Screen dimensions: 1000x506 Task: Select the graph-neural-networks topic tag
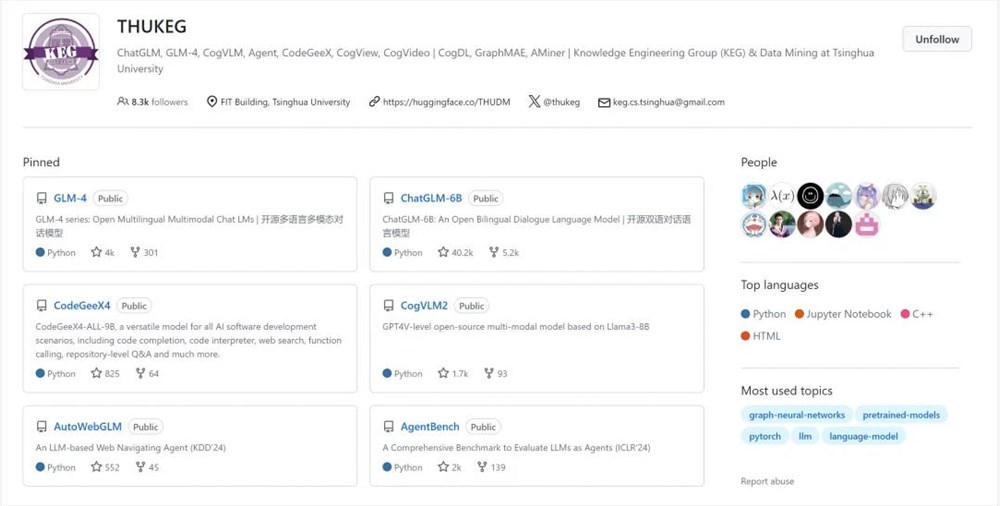click(797, 415)
